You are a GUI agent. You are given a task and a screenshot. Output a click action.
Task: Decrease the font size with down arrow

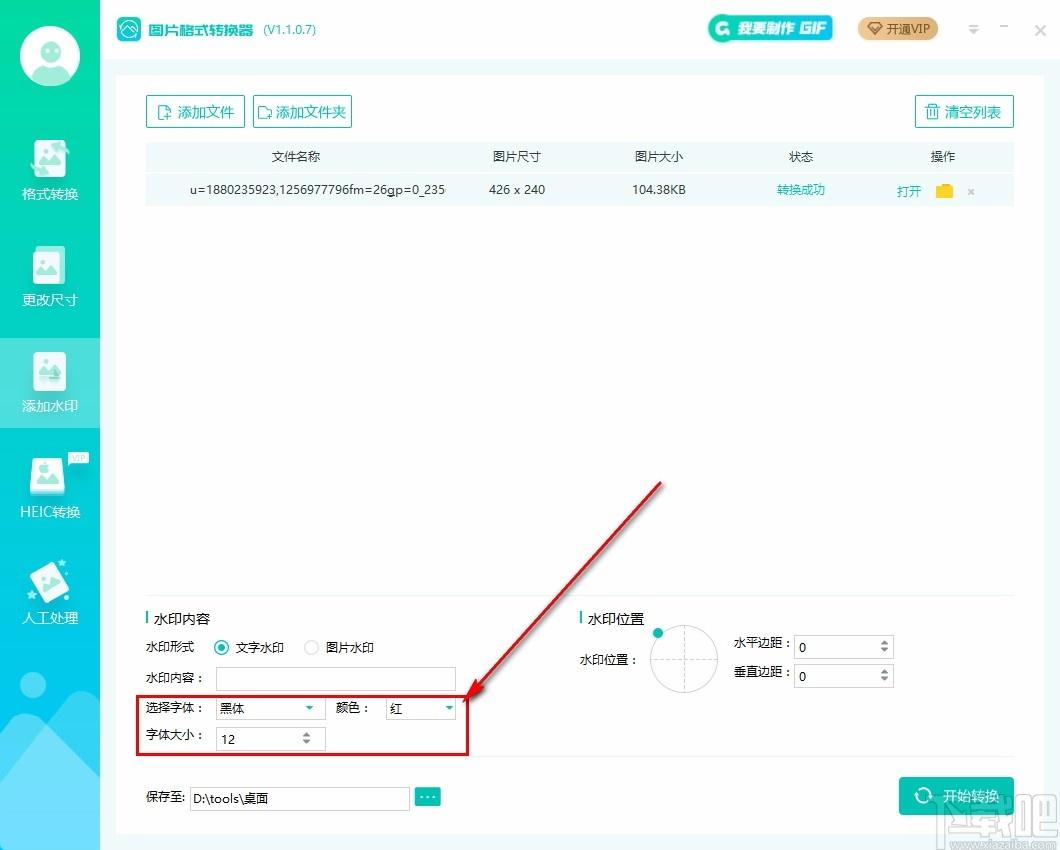pyautogui.click(x=306, y=742)
